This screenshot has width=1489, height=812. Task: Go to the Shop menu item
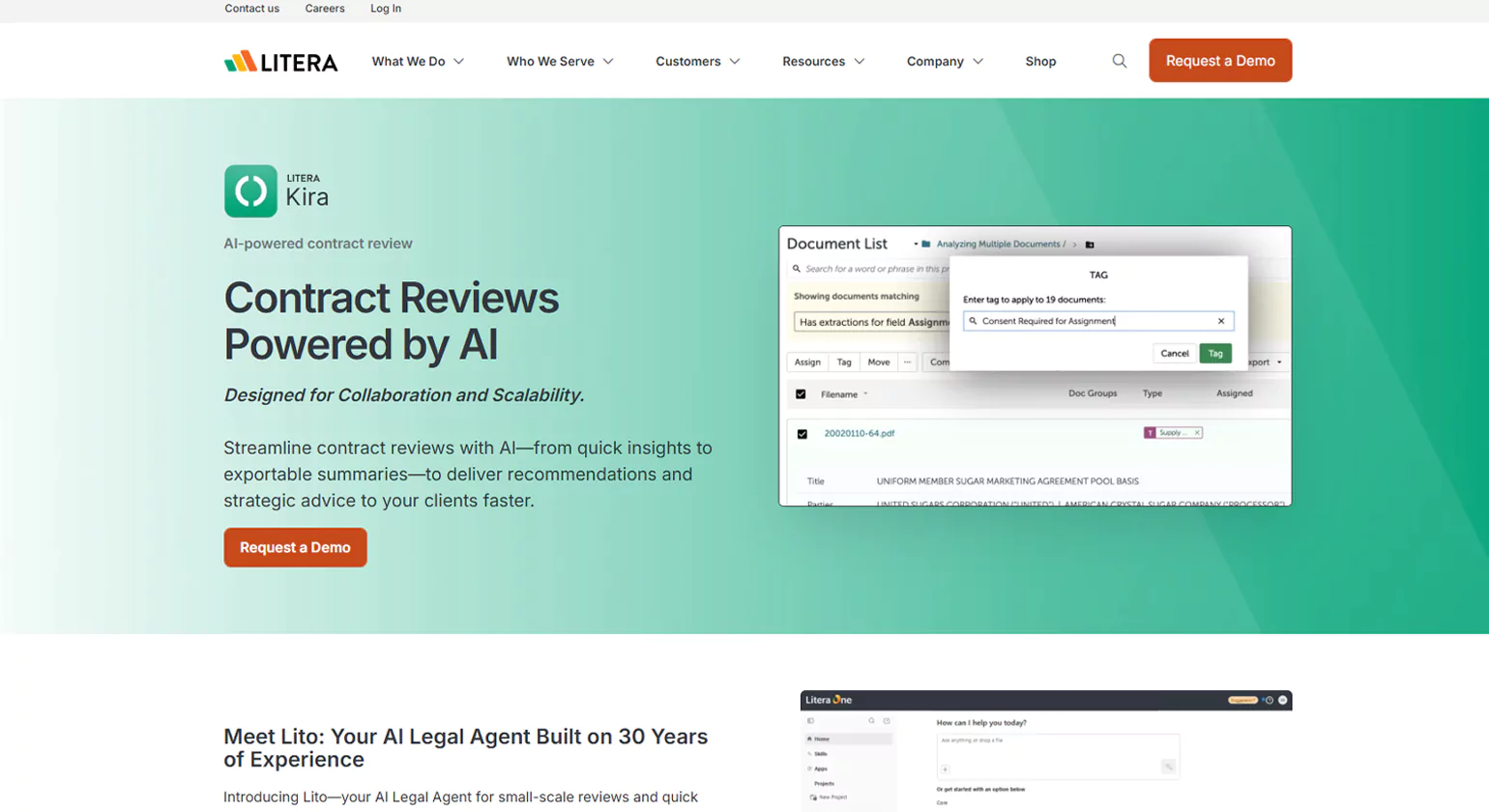coord(1040,61)
